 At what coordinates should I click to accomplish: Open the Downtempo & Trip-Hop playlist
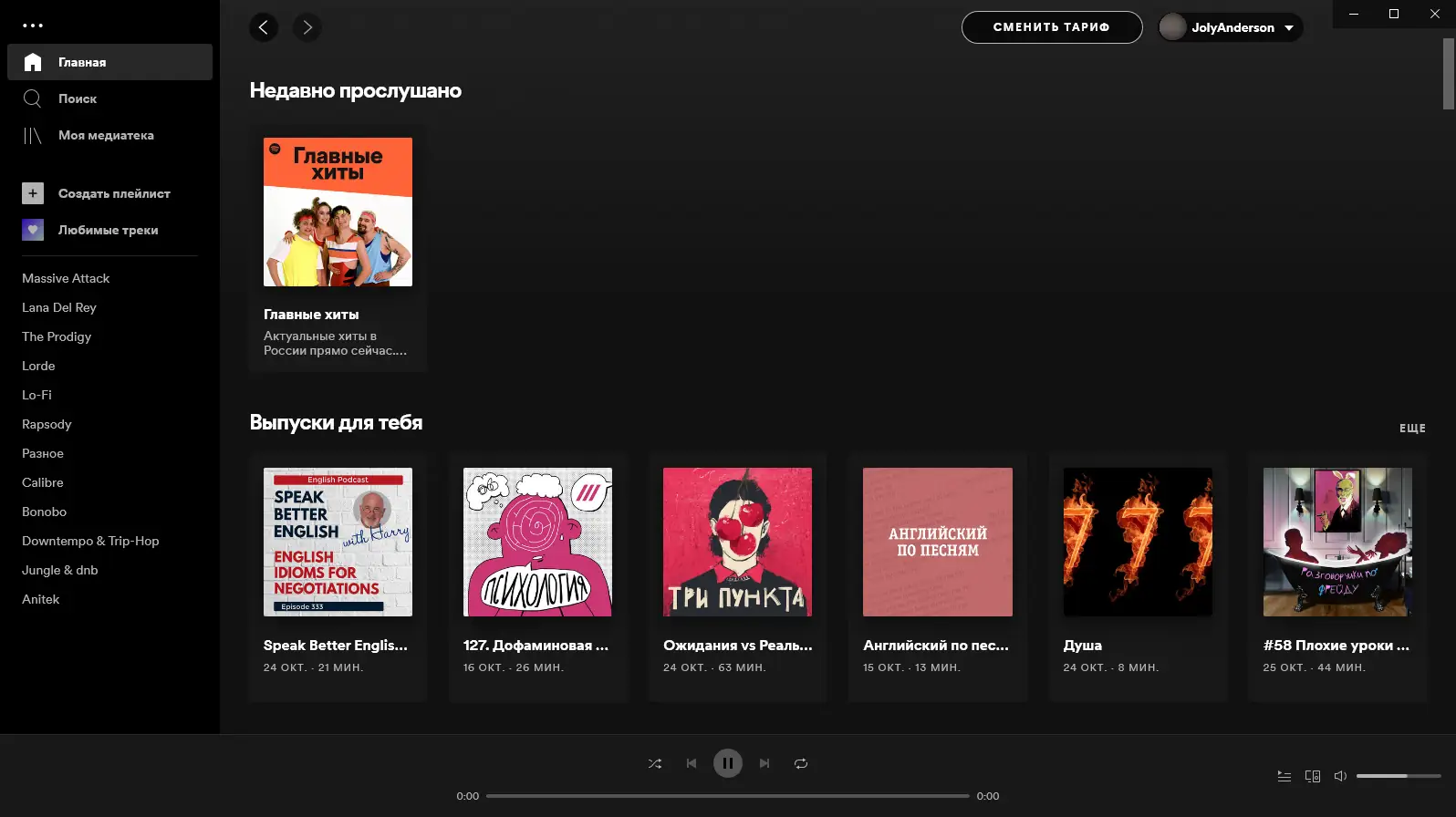coord(90,541)
